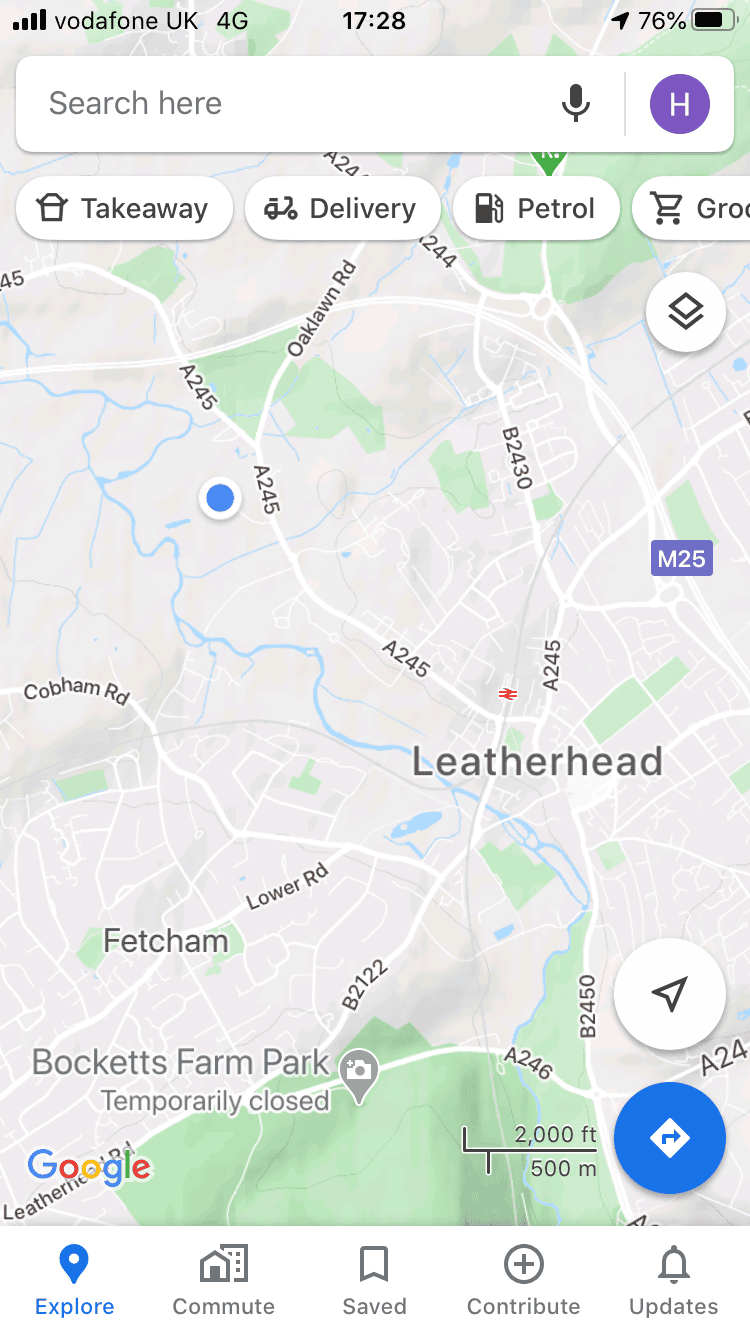Select the Petrol filter chip
Image resolution: width=750 pixels, height=1334 pixels.
click(x=536, y=208)
